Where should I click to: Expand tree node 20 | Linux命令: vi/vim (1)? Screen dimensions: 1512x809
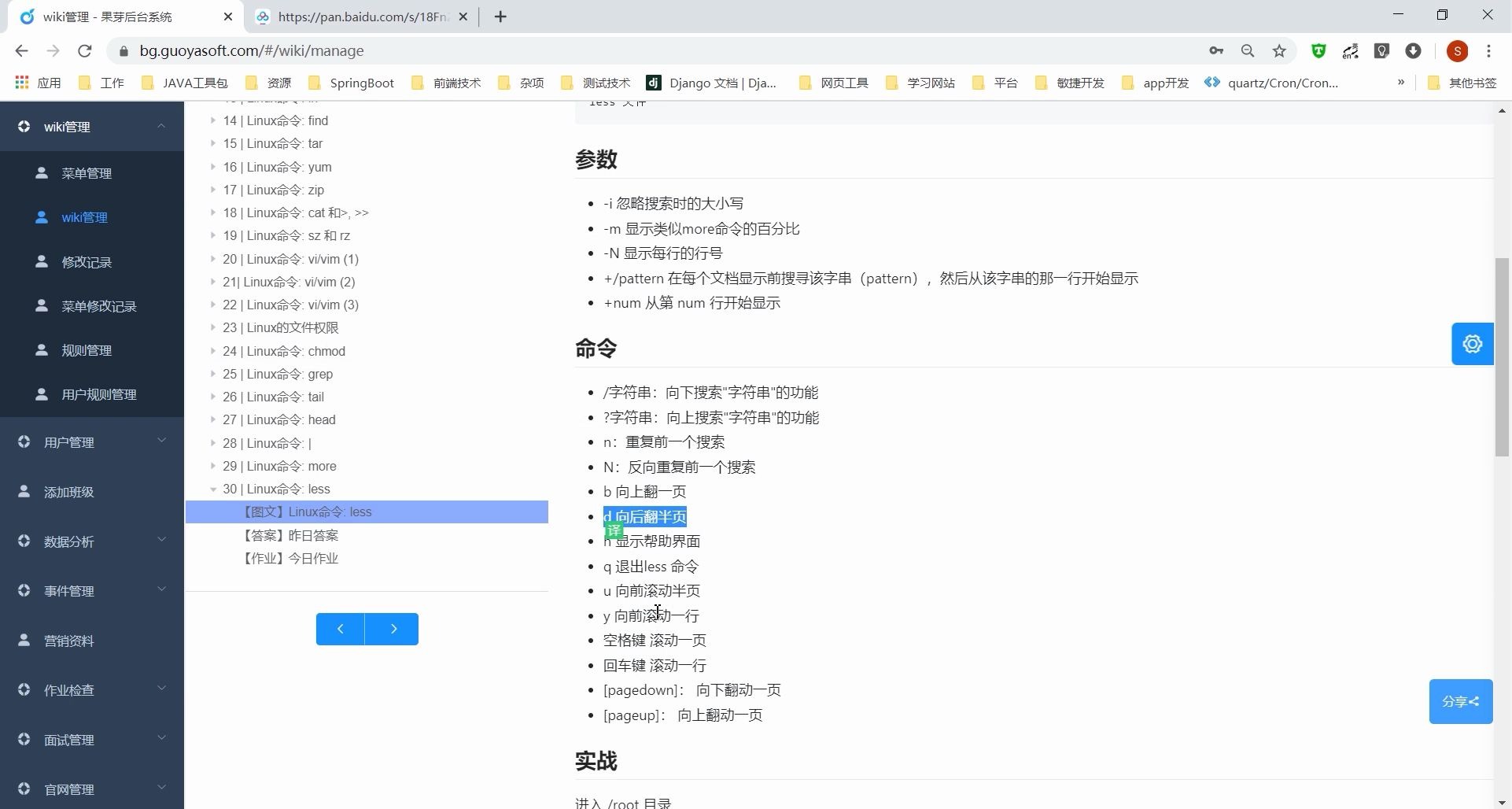213,259
